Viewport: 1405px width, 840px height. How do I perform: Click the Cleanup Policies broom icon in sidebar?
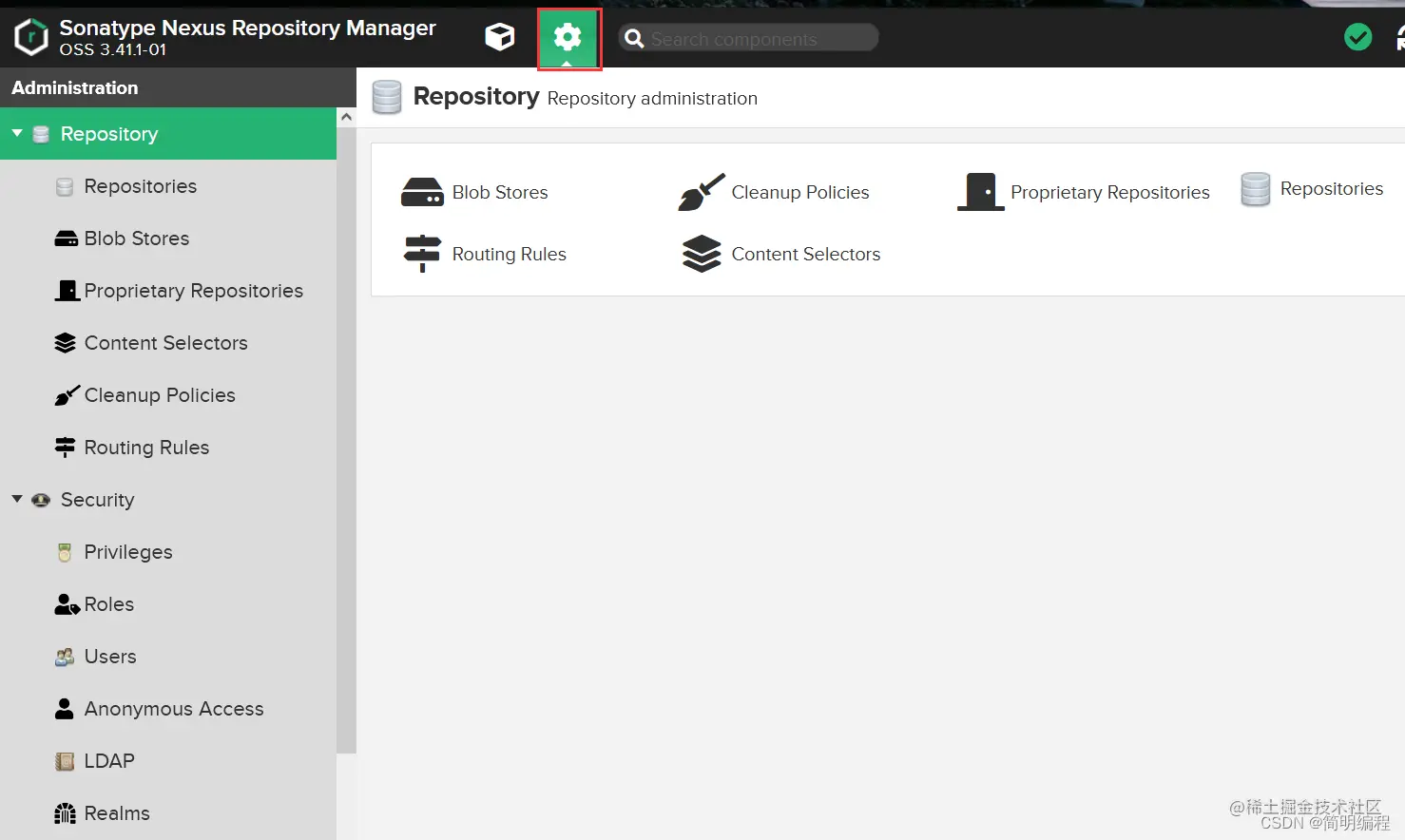67,395
